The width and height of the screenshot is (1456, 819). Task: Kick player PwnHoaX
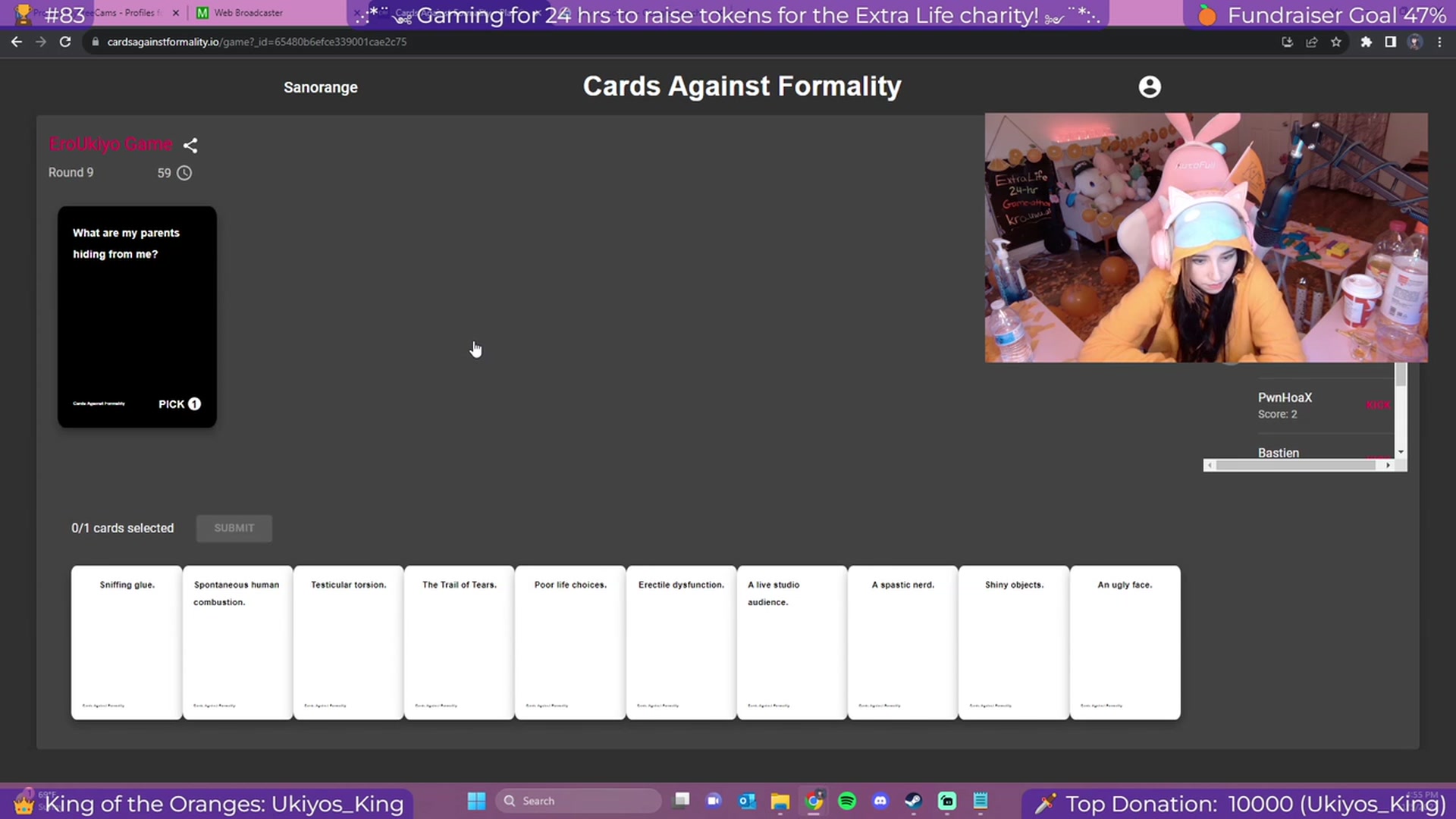(x=1377, y=405)
